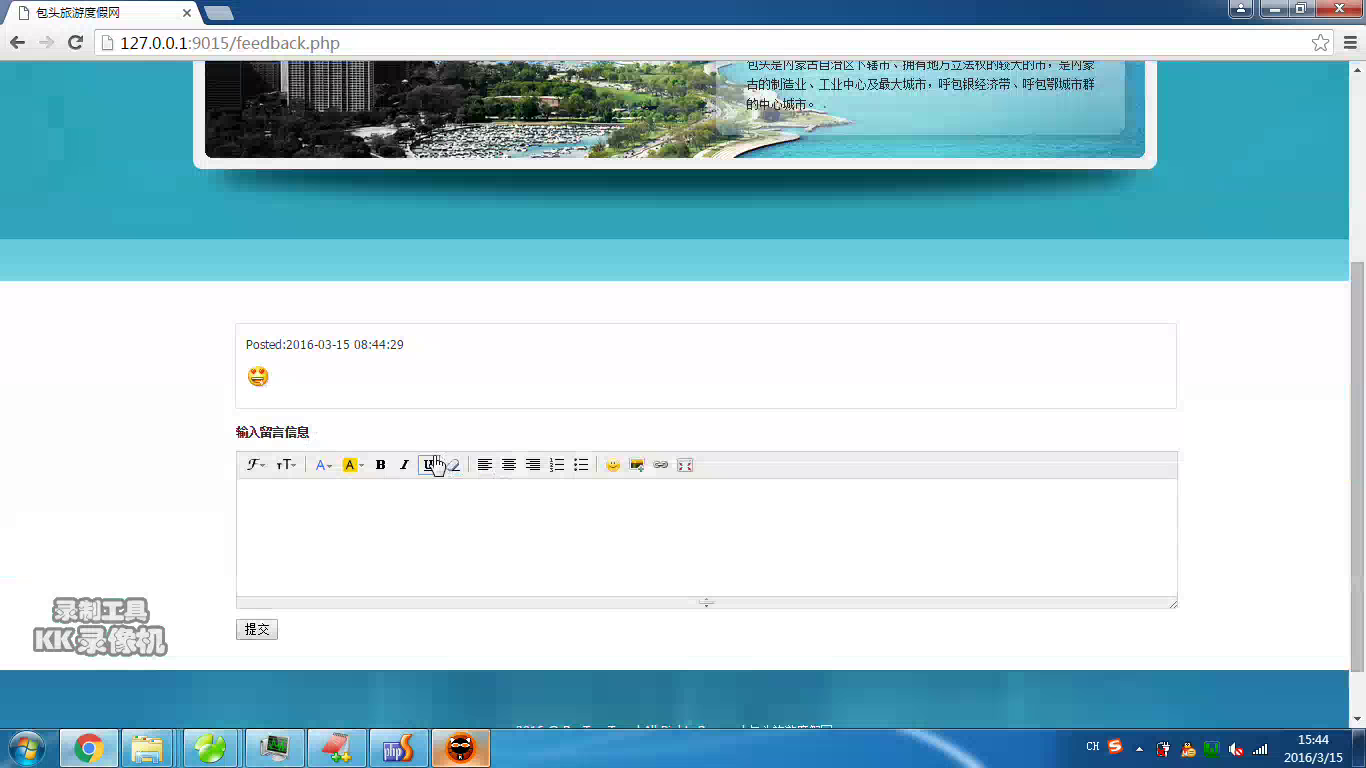Image resolution: width=1366 pixels, height=768 pixels.
Task: Click the show desktop button
Action: pyautogui.click(x=1359, y=748)
